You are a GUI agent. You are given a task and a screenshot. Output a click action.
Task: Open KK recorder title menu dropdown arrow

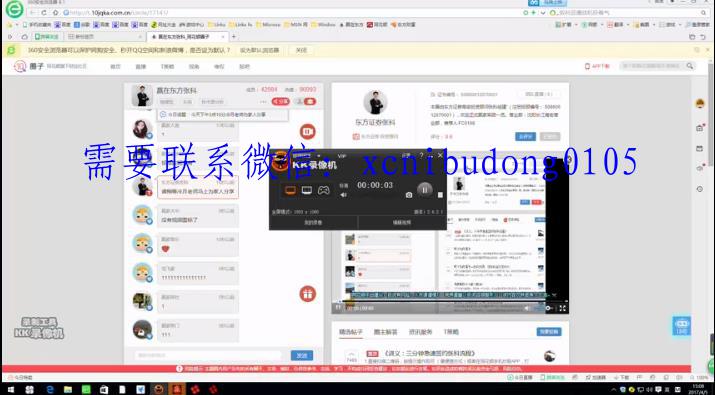[319, 156]
